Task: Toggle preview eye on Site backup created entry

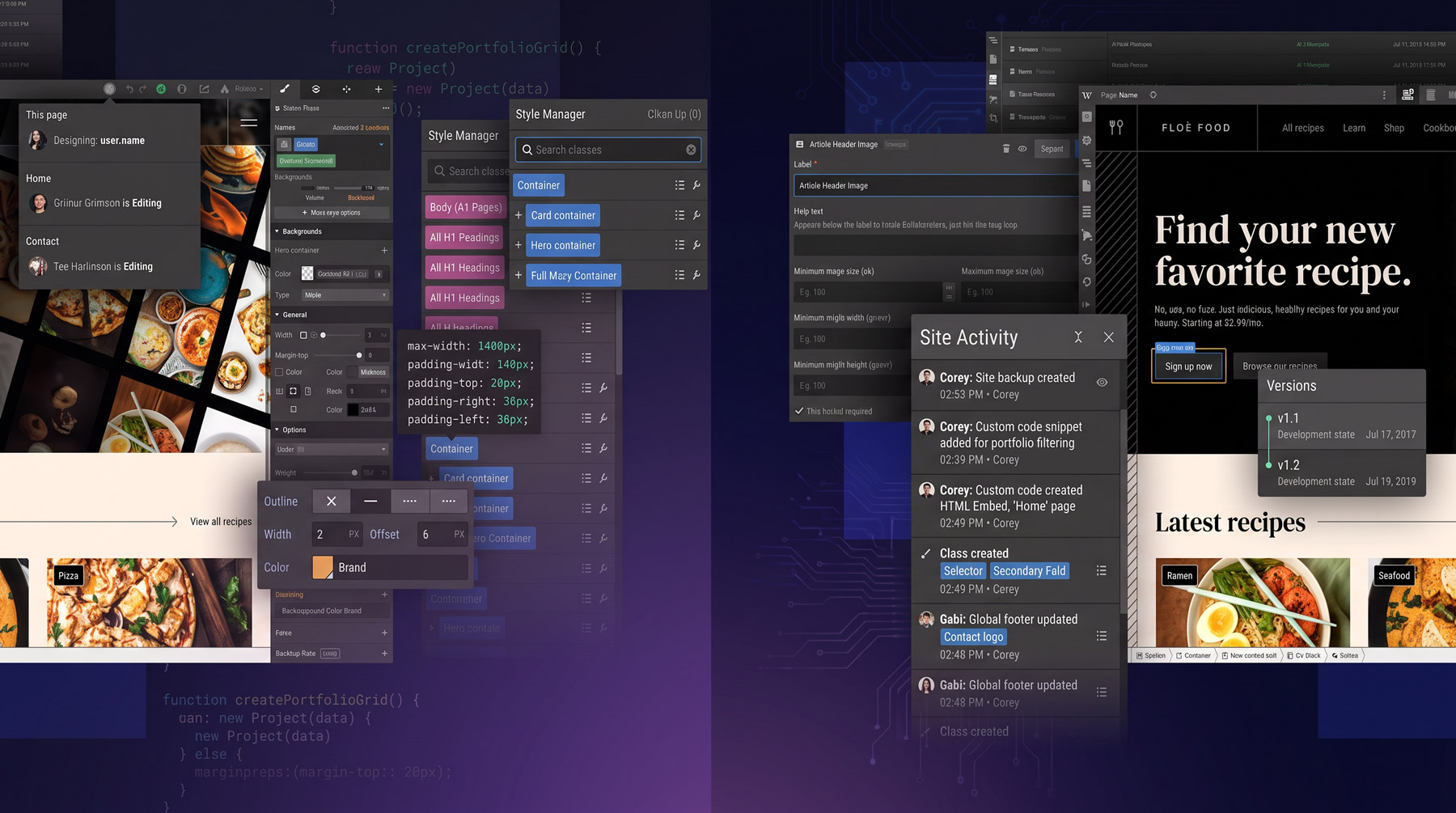Action: pos(1102,383)
